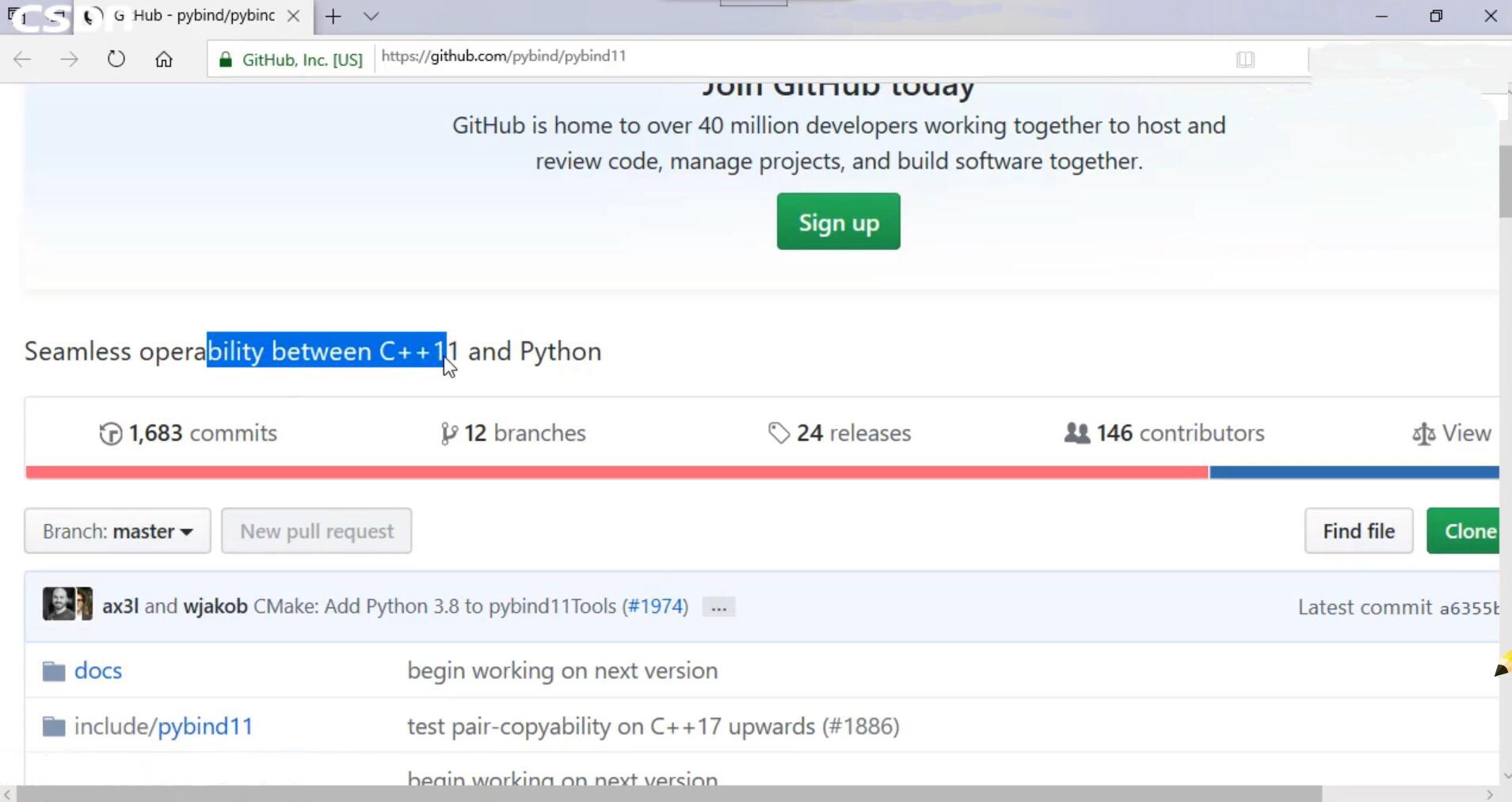Expand the tab list chevron

pyautogui.click(x=371, y=16)
